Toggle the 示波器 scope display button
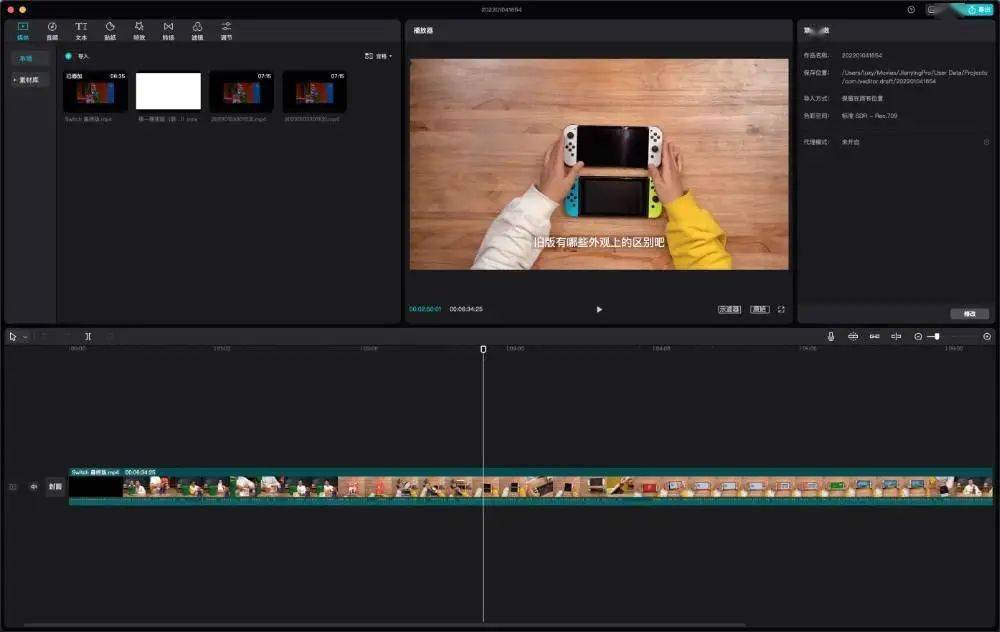1000x632 pixels. pos(729,309)
